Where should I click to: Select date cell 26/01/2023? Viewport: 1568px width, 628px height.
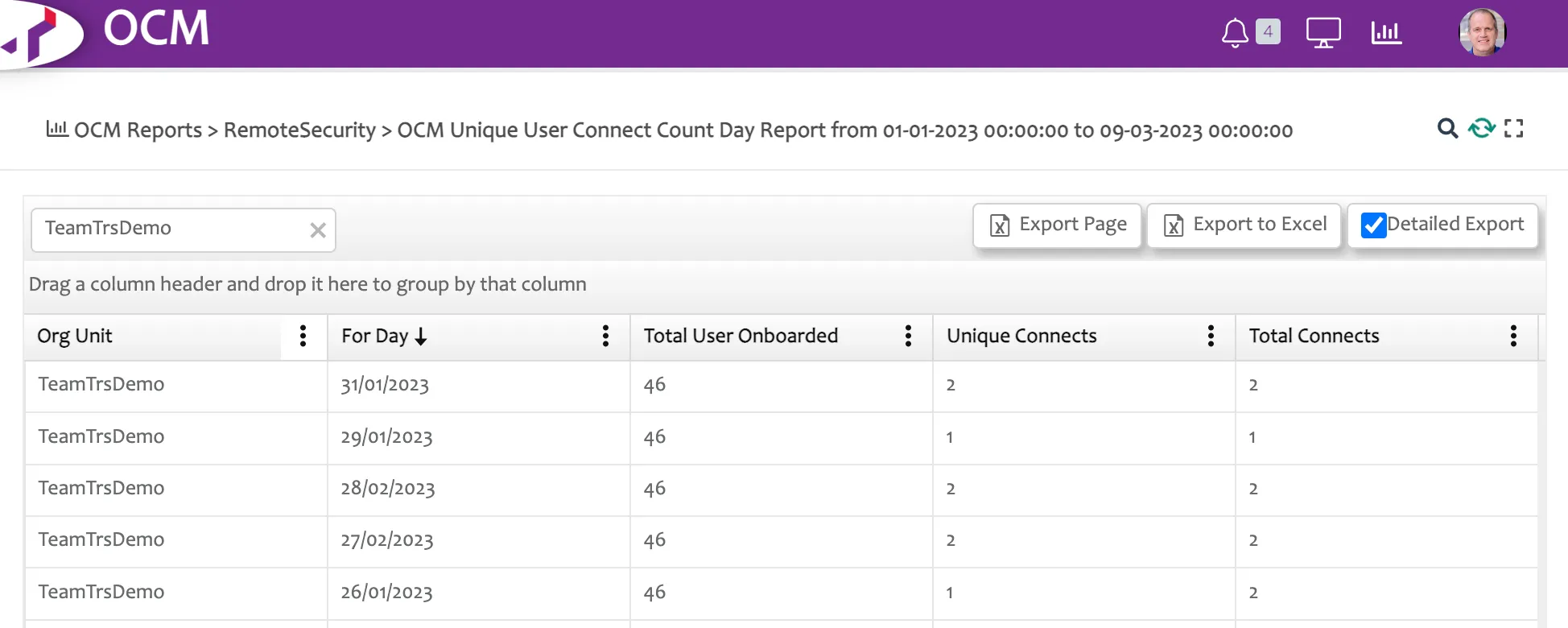[x=386, y=593]
